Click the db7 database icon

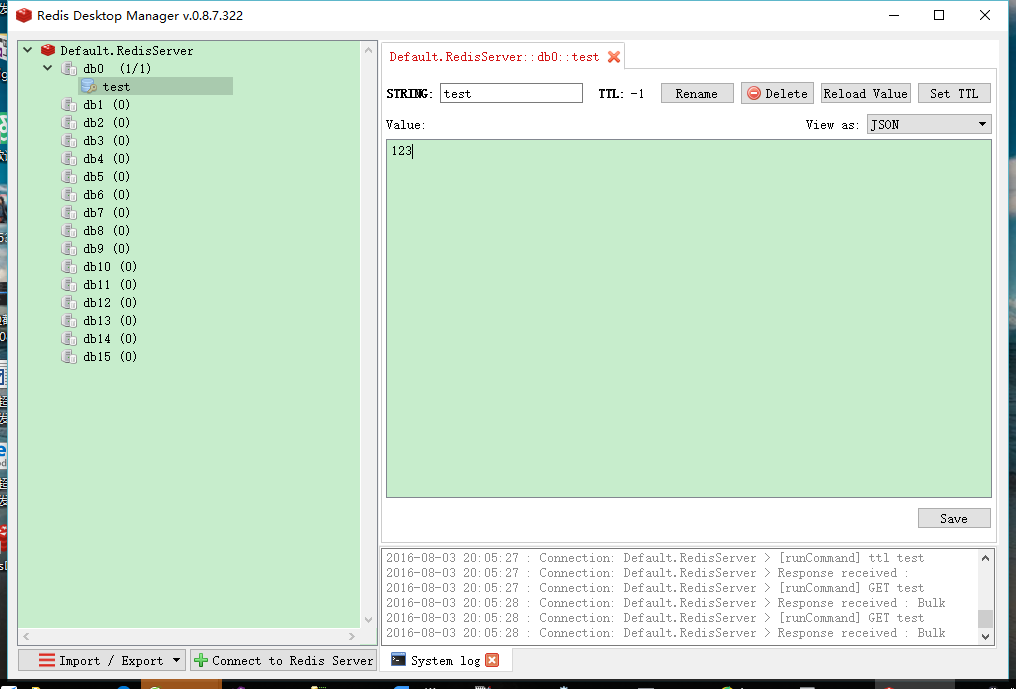(69, 213)
